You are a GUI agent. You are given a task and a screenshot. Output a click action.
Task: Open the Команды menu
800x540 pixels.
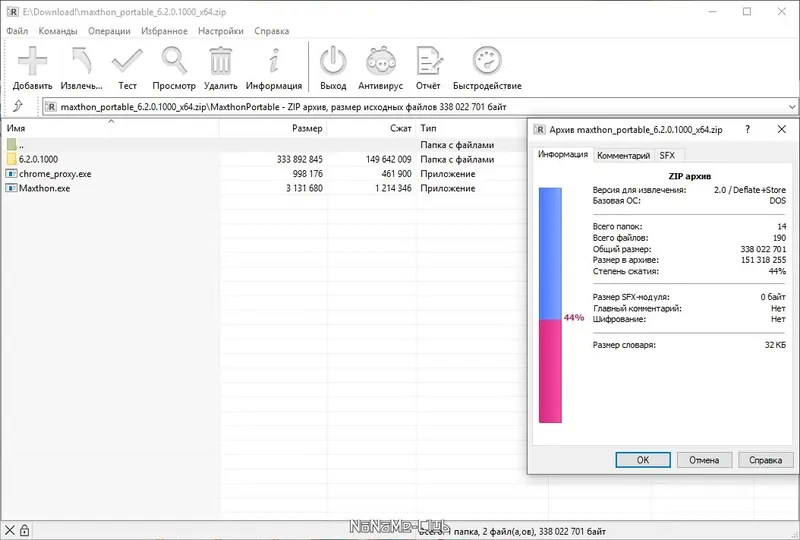coord(58,31)
